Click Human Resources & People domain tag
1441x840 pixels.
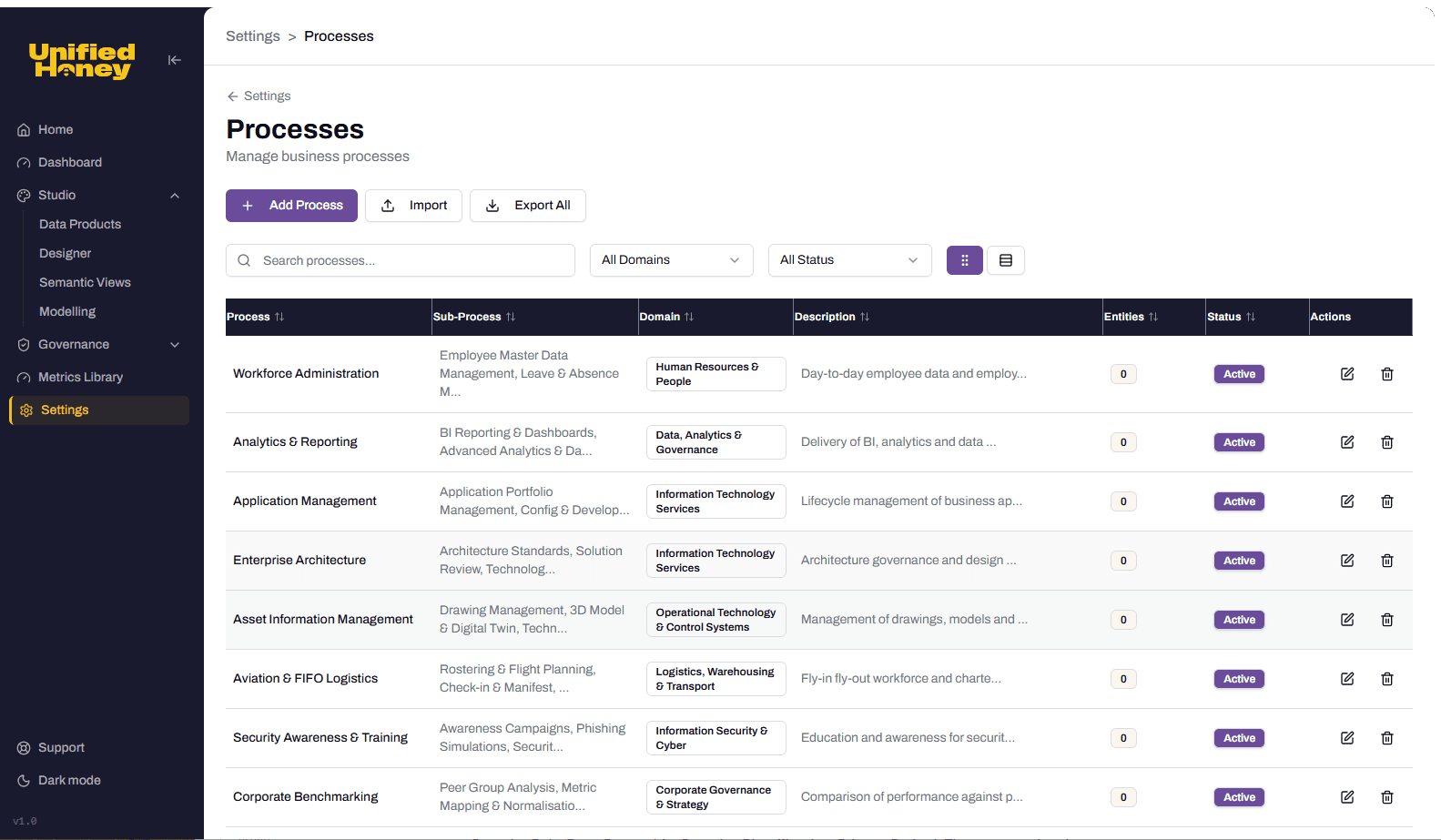tap(716, 374)
